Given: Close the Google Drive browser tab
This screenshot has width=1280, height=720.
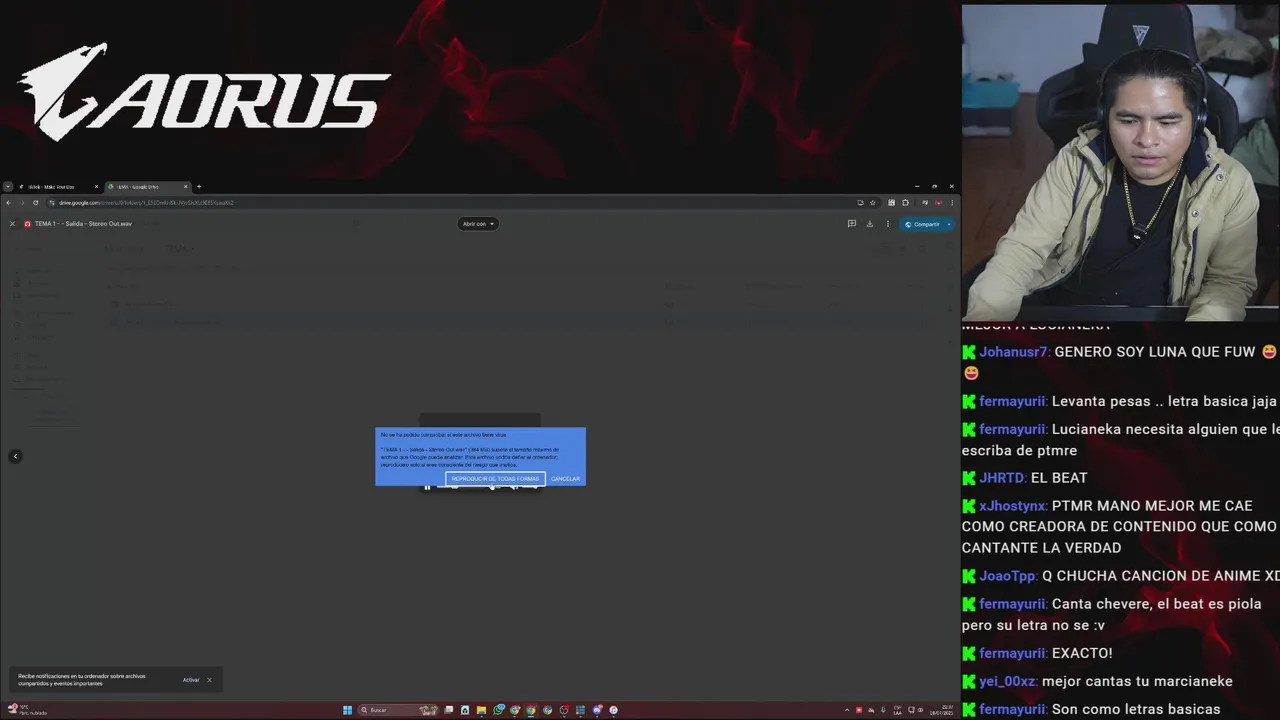Looking at the screenshot, I should (x=185, y=187).
